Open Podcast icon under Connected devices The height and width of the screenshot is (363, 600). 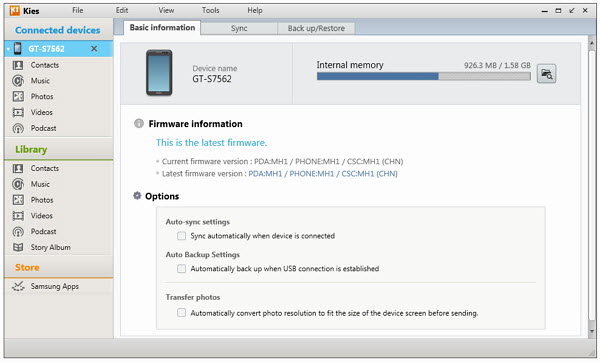pyautogui.click(x=18, y=128)
